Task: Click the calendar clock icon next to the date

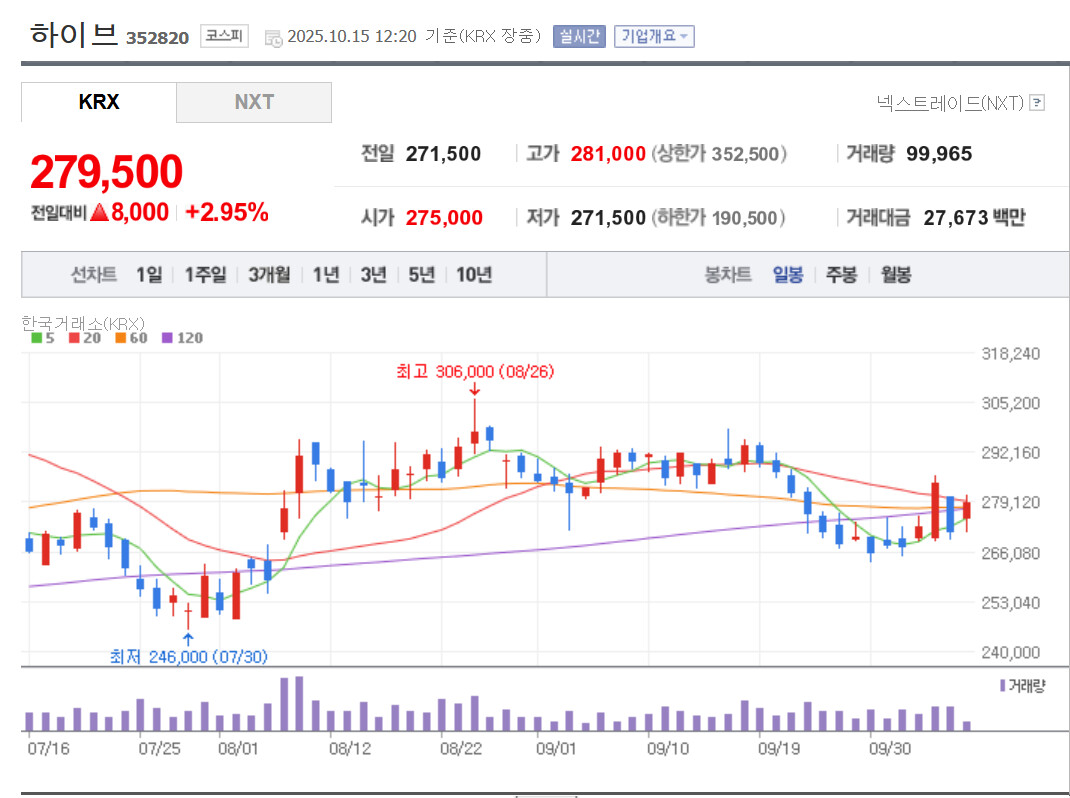Action: point(273,38)
